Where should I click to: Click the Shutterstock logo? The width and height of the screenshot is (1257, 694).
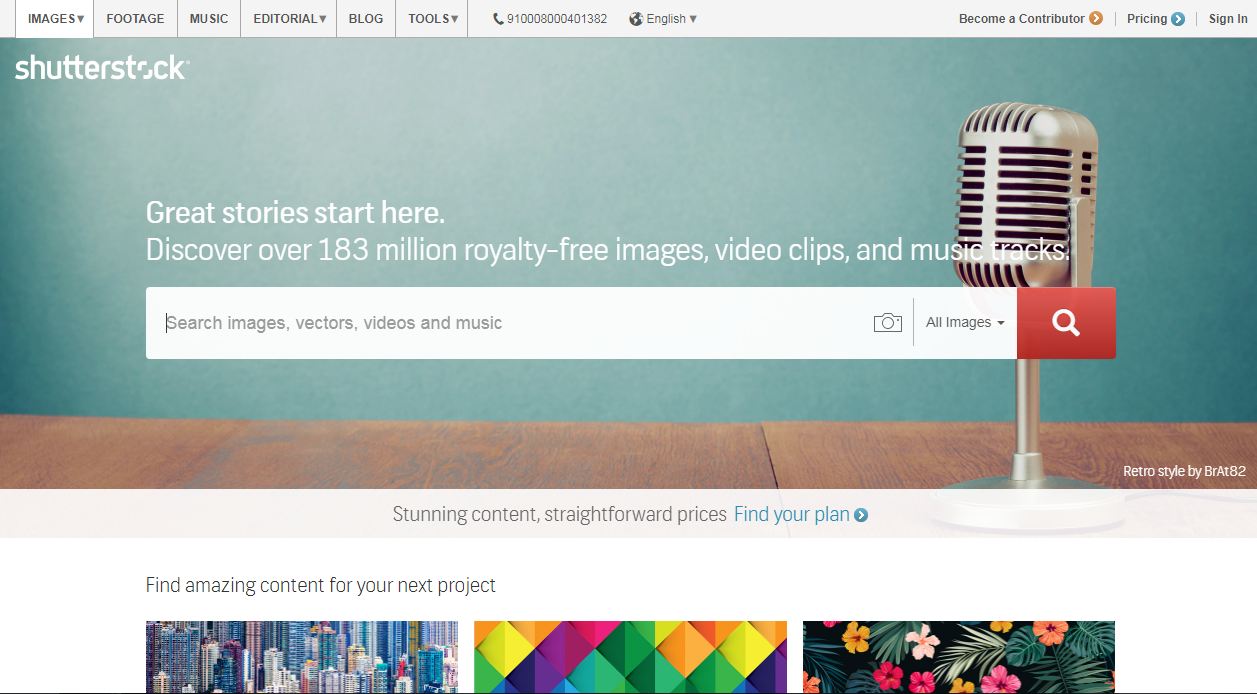pyautogui.click(x=101, y=68)
